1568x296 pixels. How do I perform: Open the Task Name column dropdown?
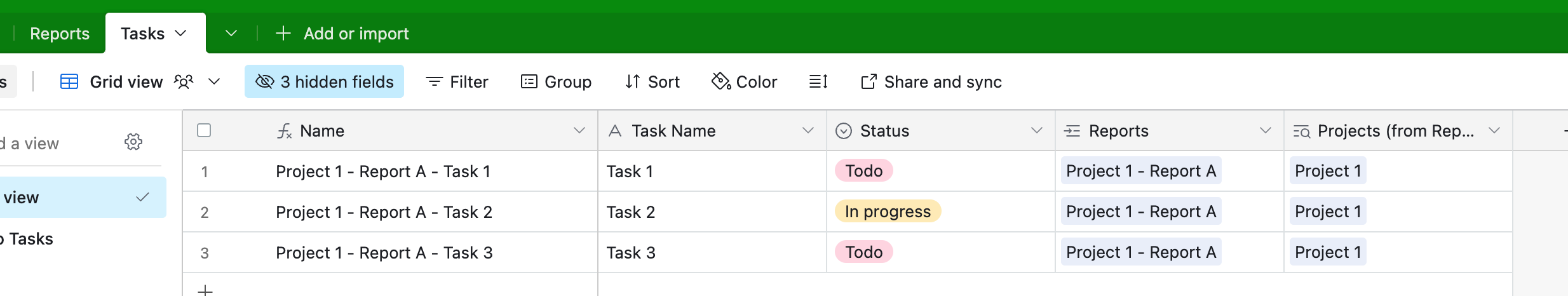click(808, 130)
